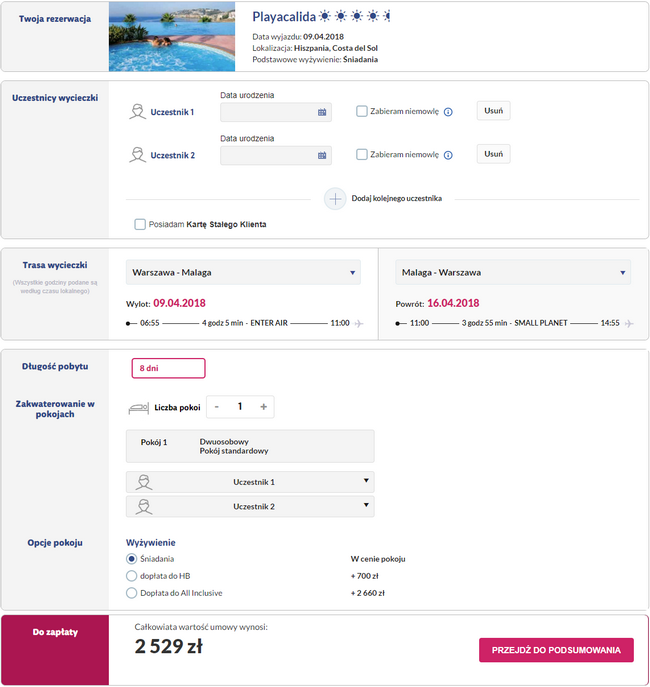Screen dimensions: 650x687
Task: Decrease number of rooms with minus
Action: 216,407
